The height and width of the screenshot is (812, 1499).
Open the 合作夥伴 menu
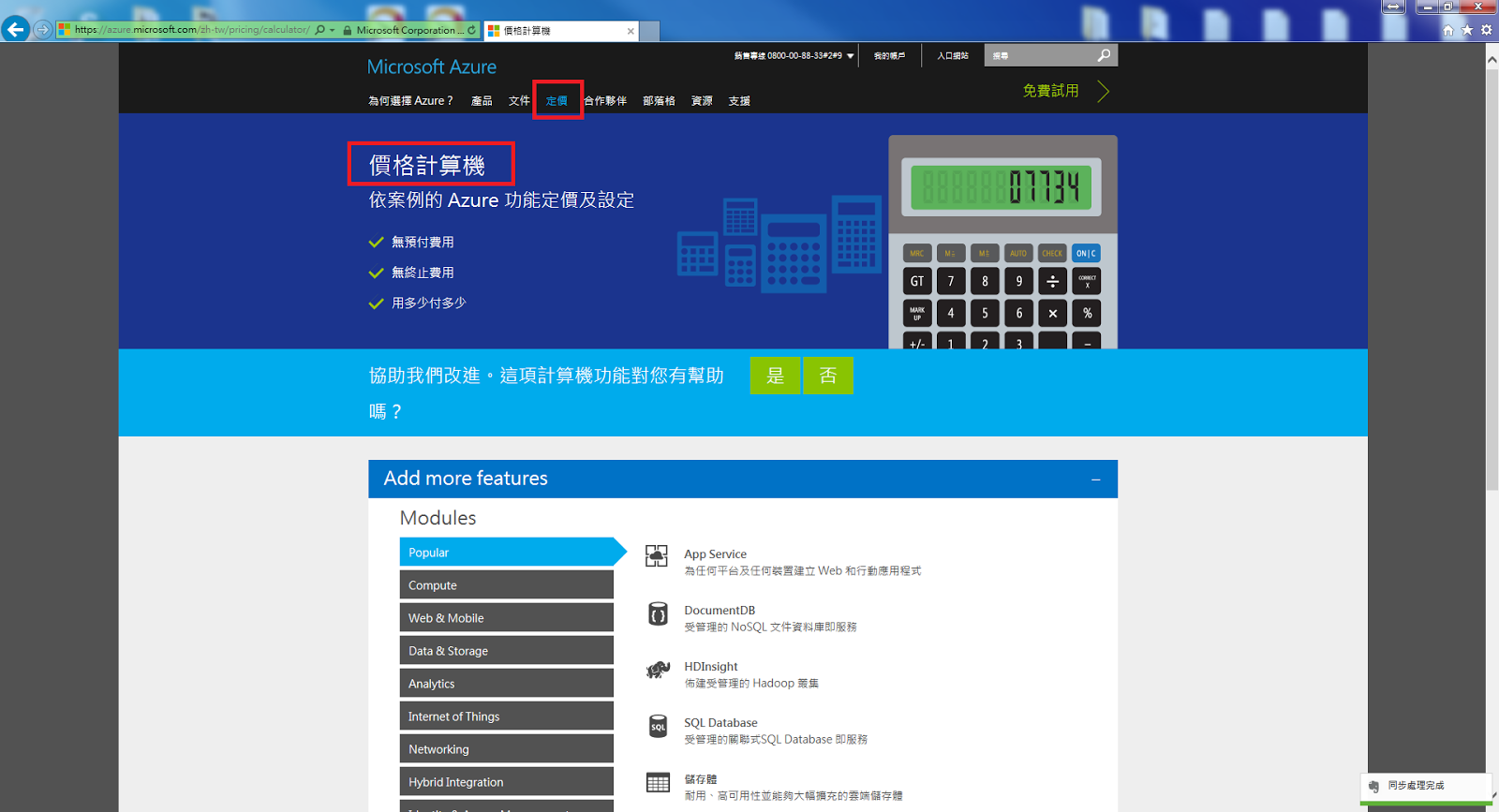click(x=605, y=101)
